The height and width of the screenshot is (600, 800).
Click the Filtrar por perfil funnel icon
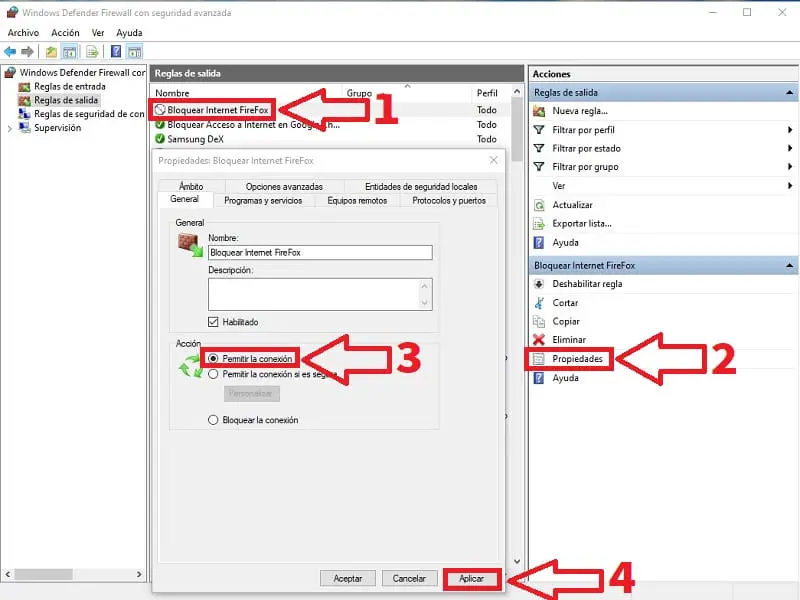(539, 130)
